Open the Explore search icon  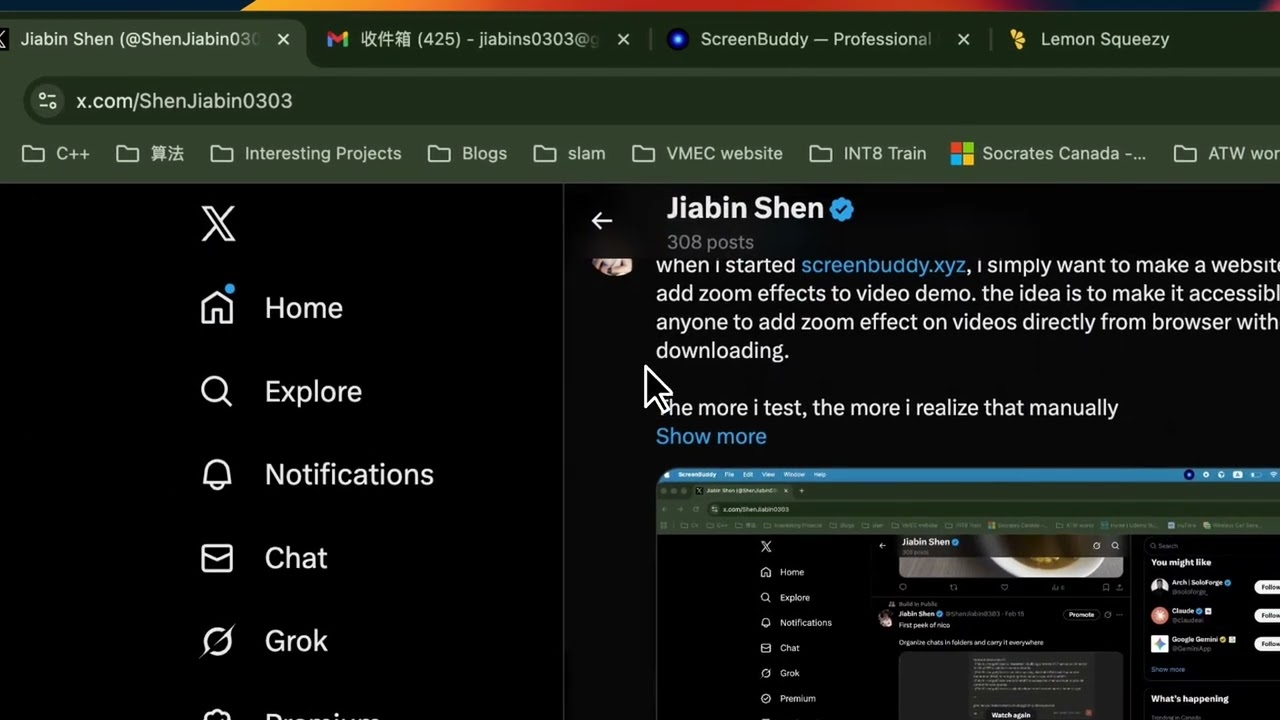pos(217,391)
